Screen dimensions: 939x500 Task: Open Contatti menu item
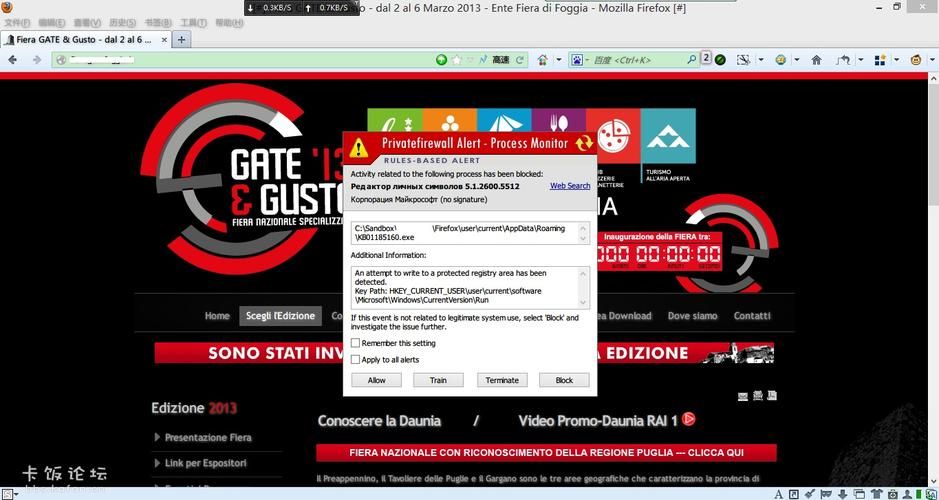pos(752,316)
